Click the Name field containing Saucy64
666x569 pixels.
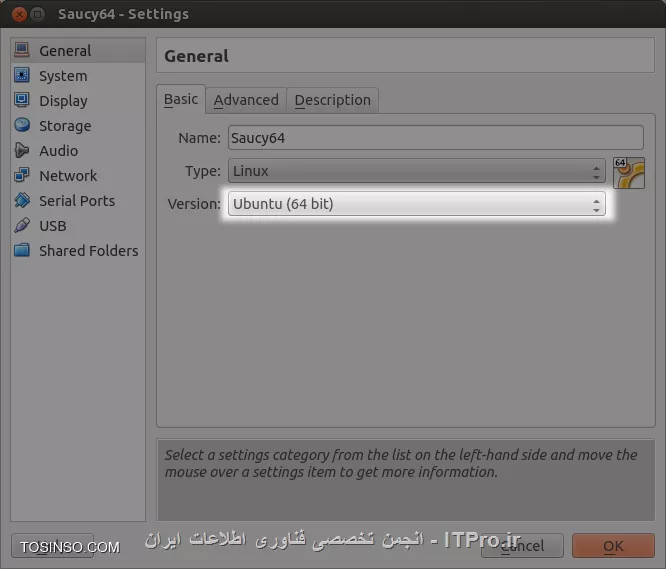435,138
